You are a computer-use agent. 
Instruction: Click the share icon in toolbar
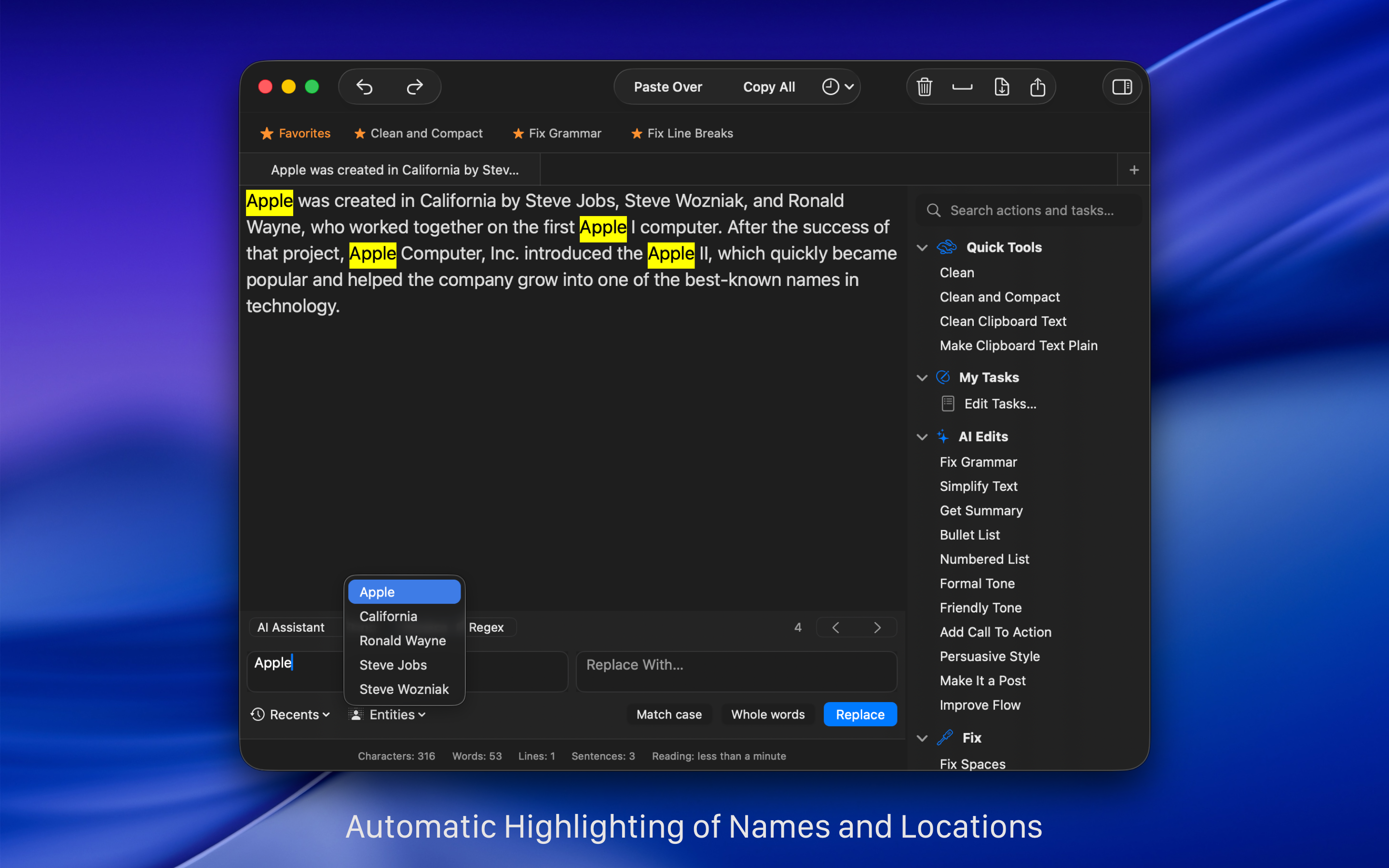point(1037,87)
